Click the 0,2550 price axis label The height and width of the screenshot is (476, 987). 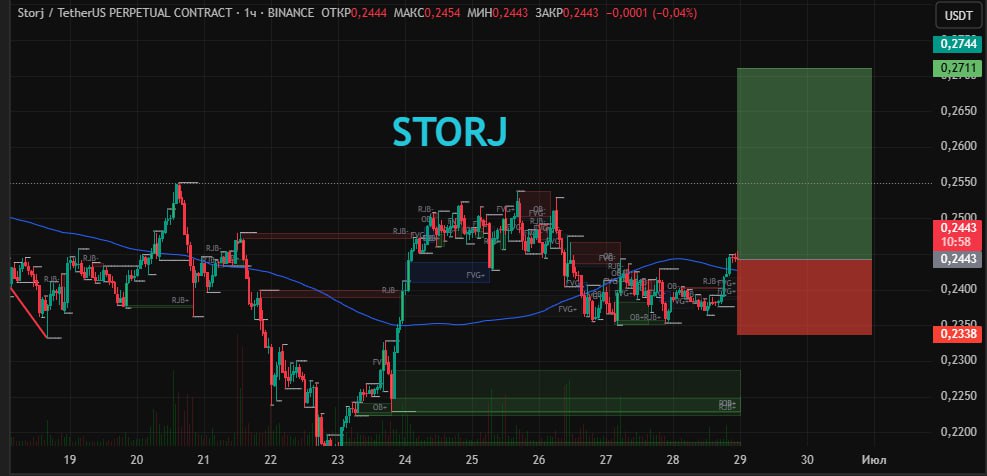pyautogui.click(x=958, y=183)
